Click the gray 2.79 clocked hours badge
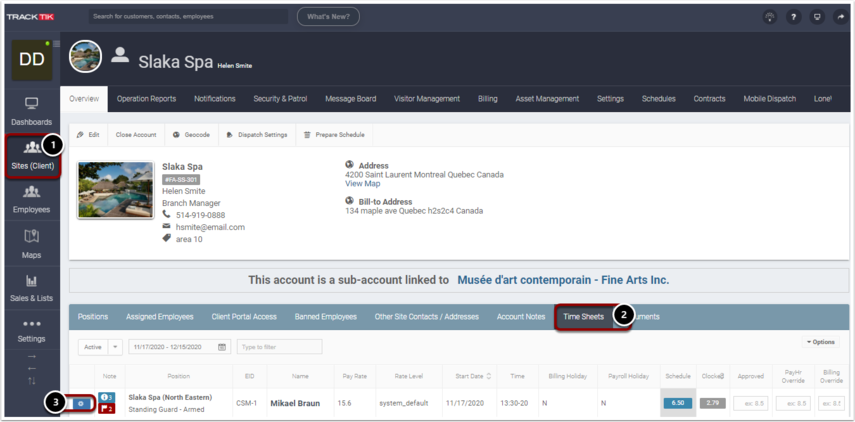This screenshot has width=855, height=422. [712, 403]
